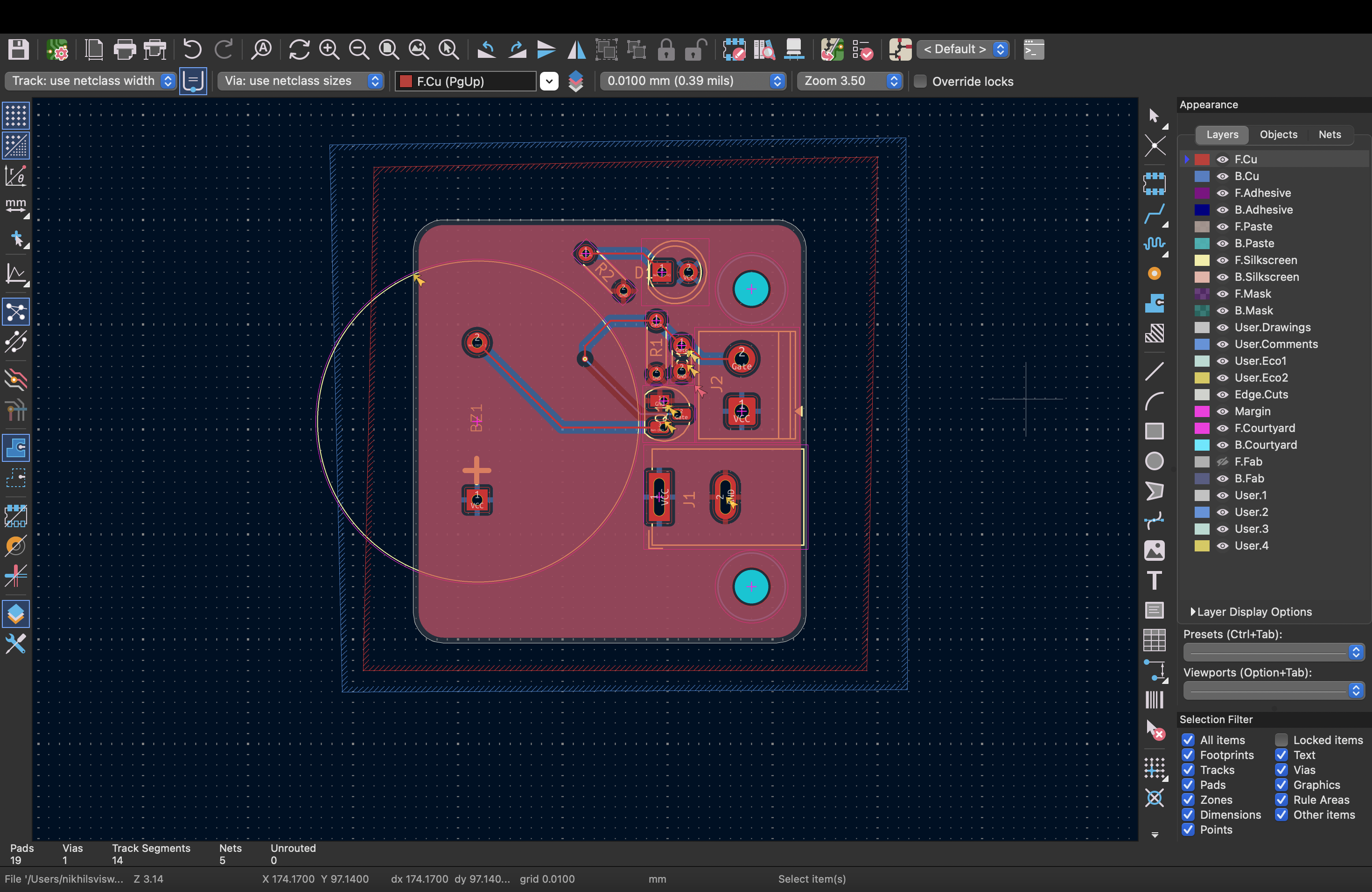Image resolution: width=1372 pixels, height=892 pixels.
Task: Open the Via sizes dropdown
Action: pyautogui.click(x=301, y=81)
